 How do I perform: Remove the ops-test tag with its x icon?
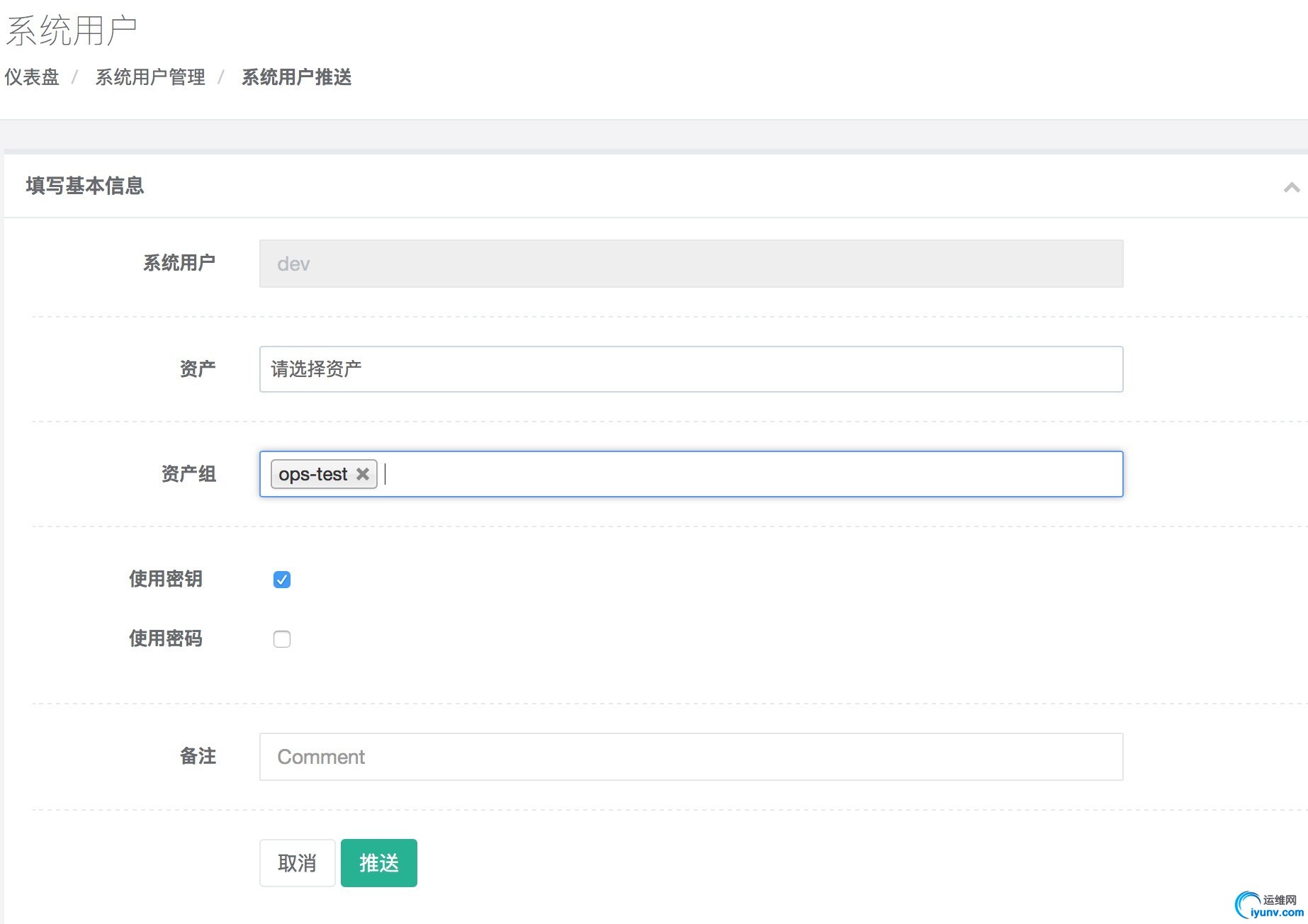point(363,474)
